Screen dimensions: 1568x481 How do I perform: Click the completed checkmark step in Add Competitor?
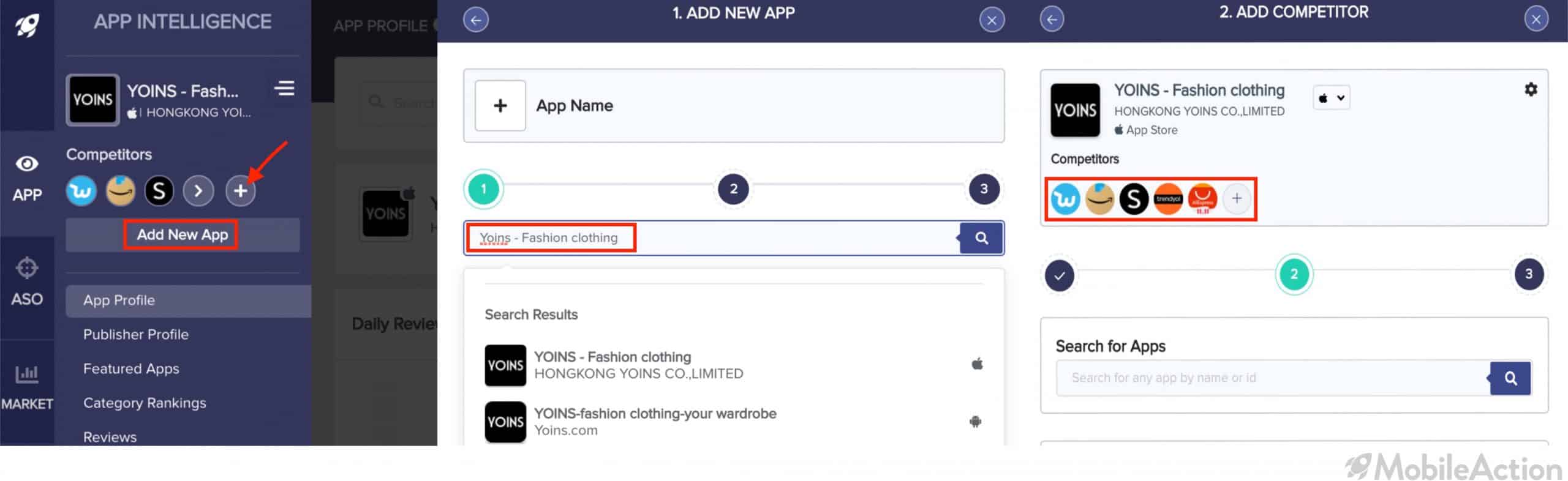tap(1060, 275)
